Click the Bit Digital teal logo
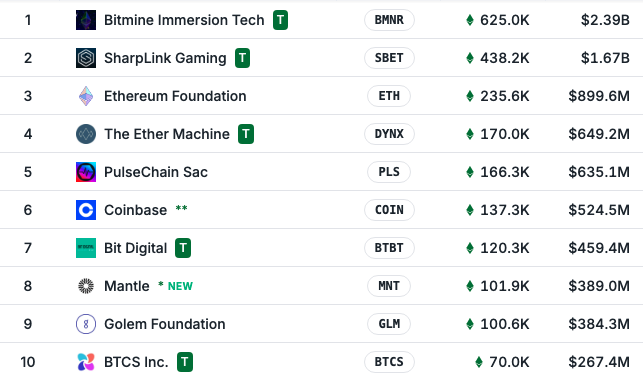Image resolution: width=643 pixels, height=380 pixels. (x=86, y=248)
